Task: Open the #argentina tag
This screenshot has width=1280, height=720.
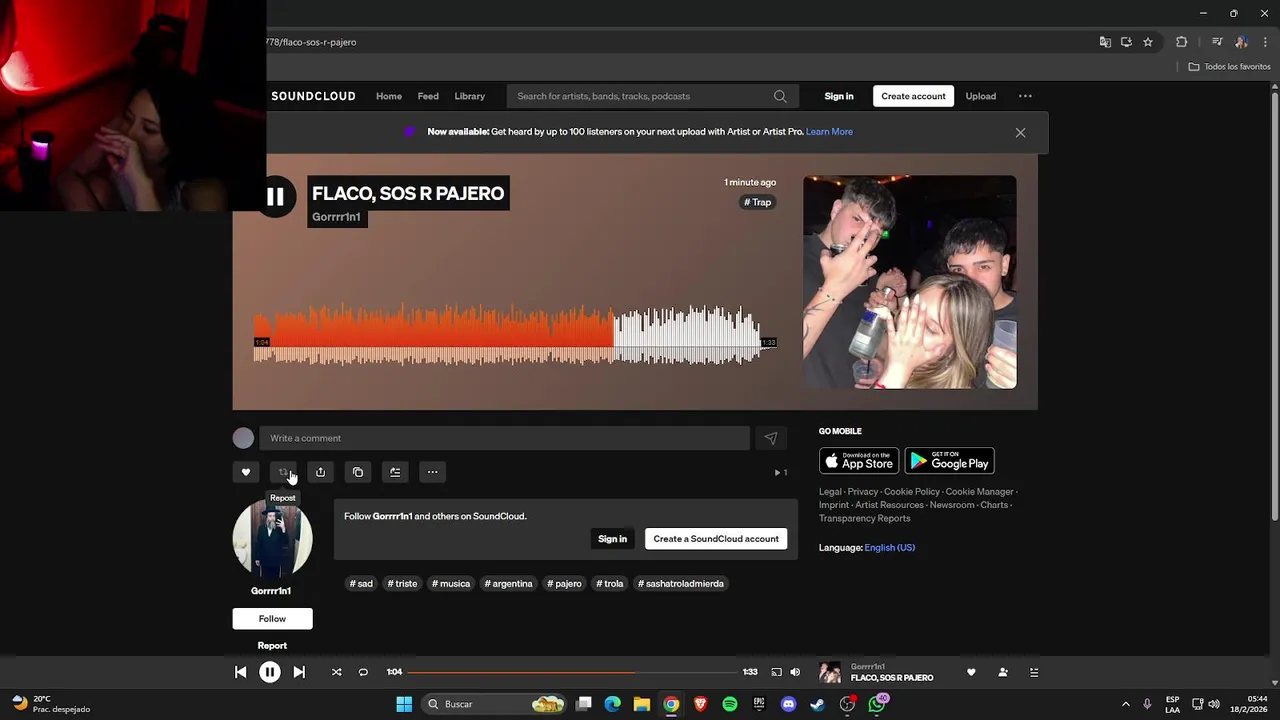Action: pos(509,584)
